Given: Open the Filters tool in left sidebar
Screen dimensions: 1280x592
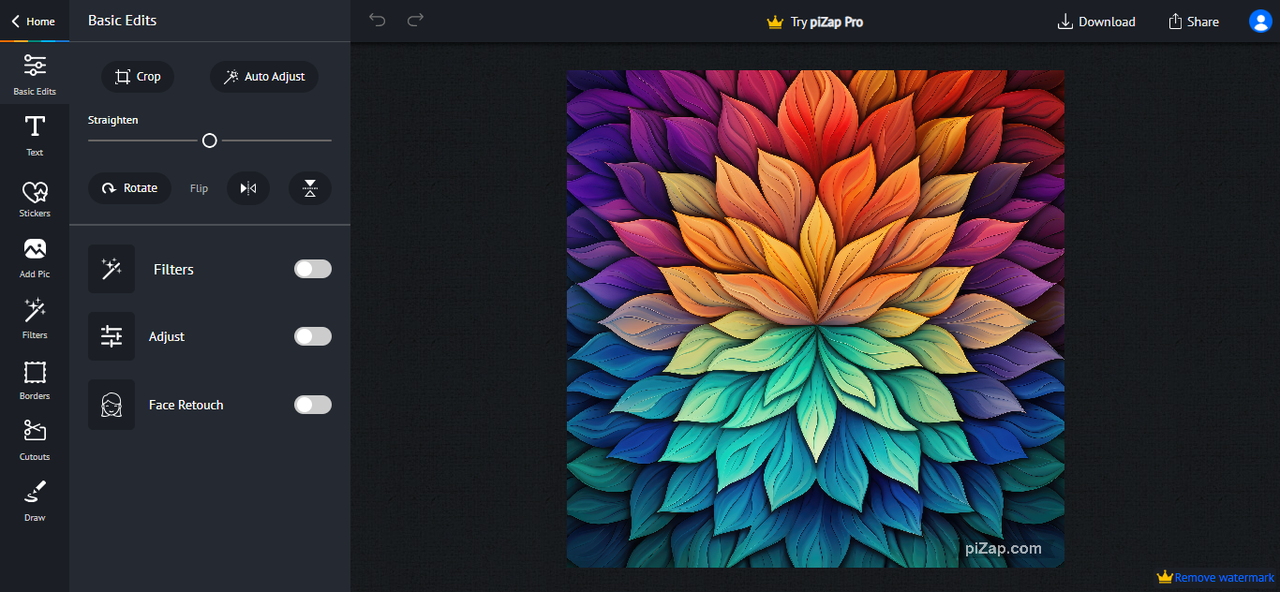Looking at the screenshot, I should [x=34, y=319].
